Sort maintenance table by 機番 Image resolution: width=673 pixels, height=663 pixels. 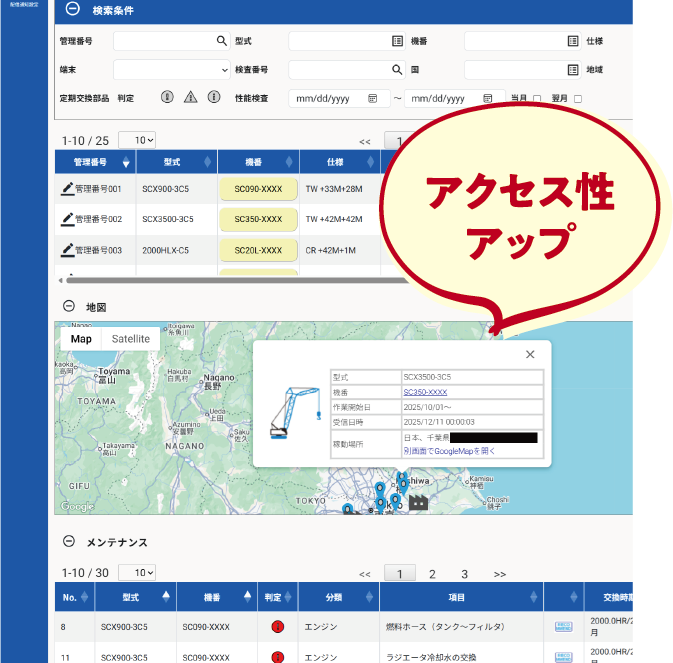[248, 597]
